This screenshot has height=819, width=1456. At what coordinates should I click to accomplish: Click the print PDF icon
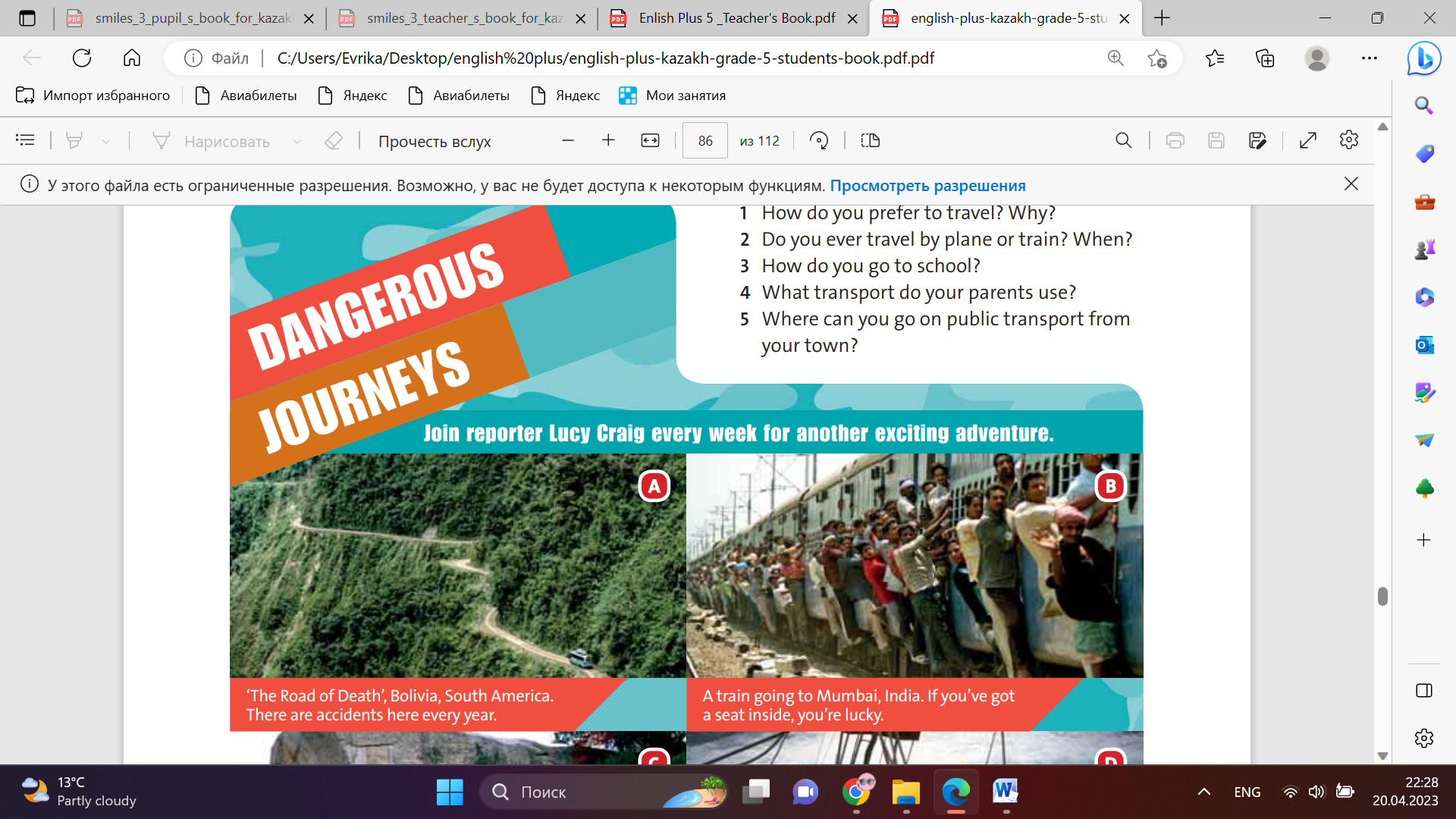tap(1175, 140)
